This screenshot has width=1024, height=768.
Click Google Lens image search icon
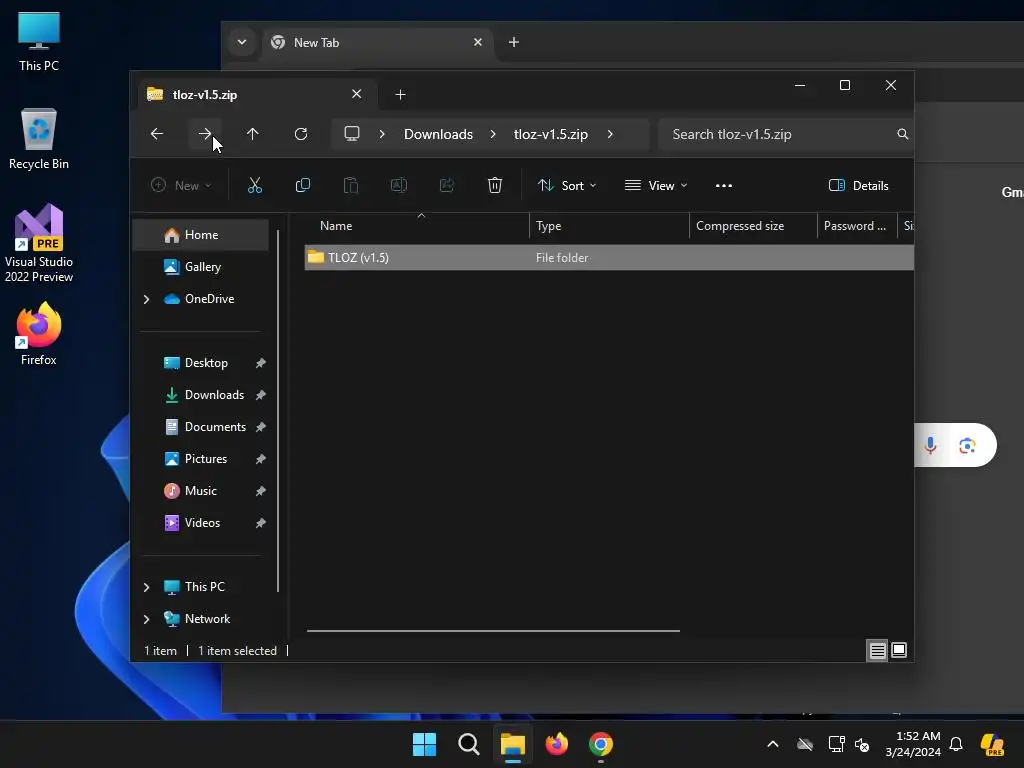pyautogui.click(x=967, y=445)
